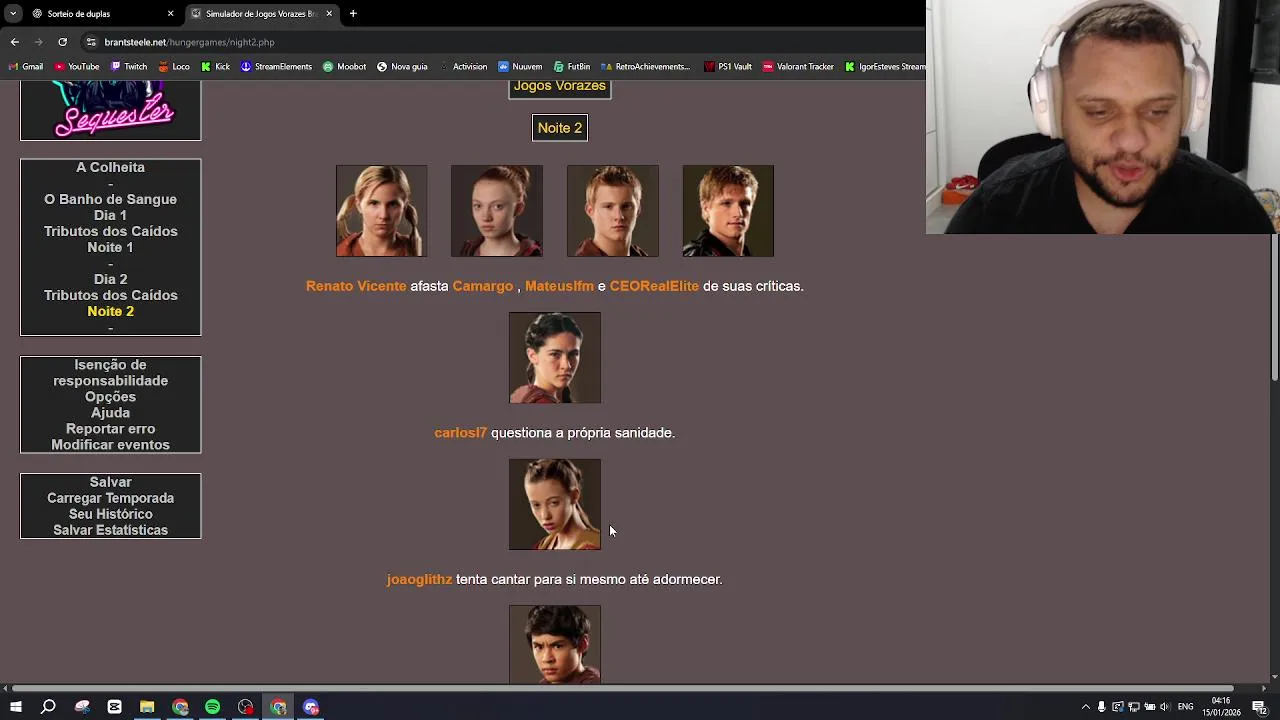Open the RetroAchievements bookmark
The height and width of the screenshot is (720, 1280).
point(646,67)
